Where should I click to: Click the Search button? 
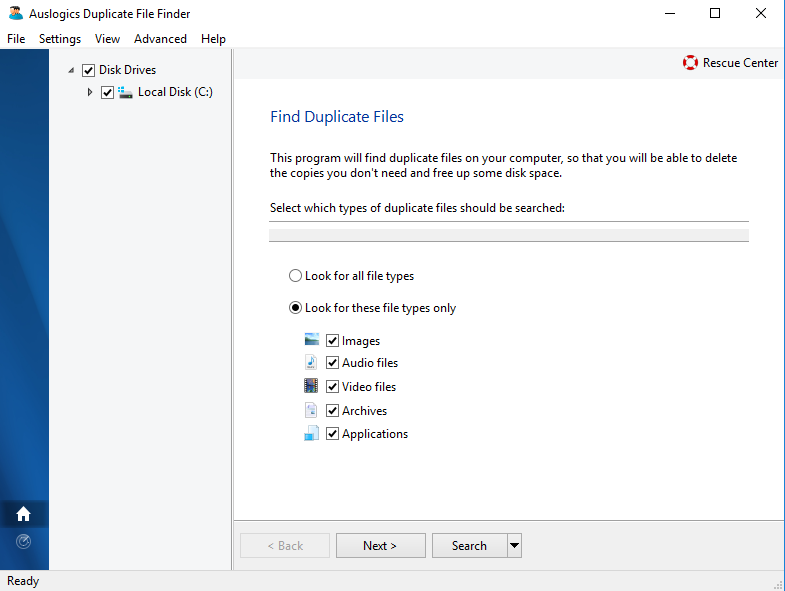pos(469,546)
